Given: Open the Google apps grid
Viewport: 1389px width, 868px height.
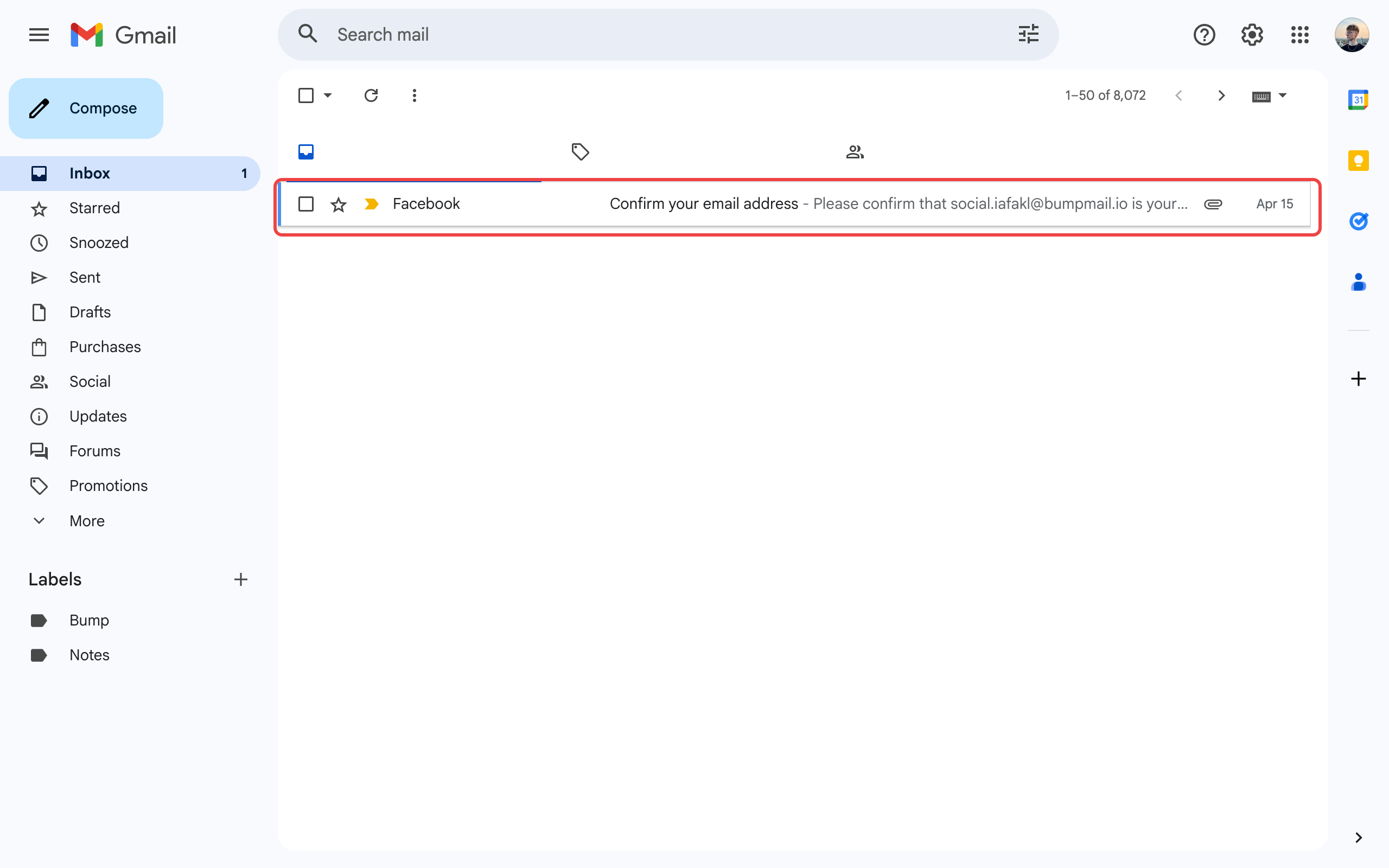Looking at the screenshot, I should pos(1299,35).
